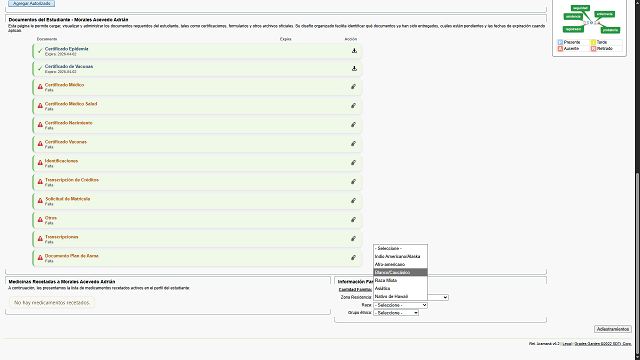The height and width of the screenshot is (360, 640).
Task: Attach a file for Certificado Médico
Action: tap(353, 87)
